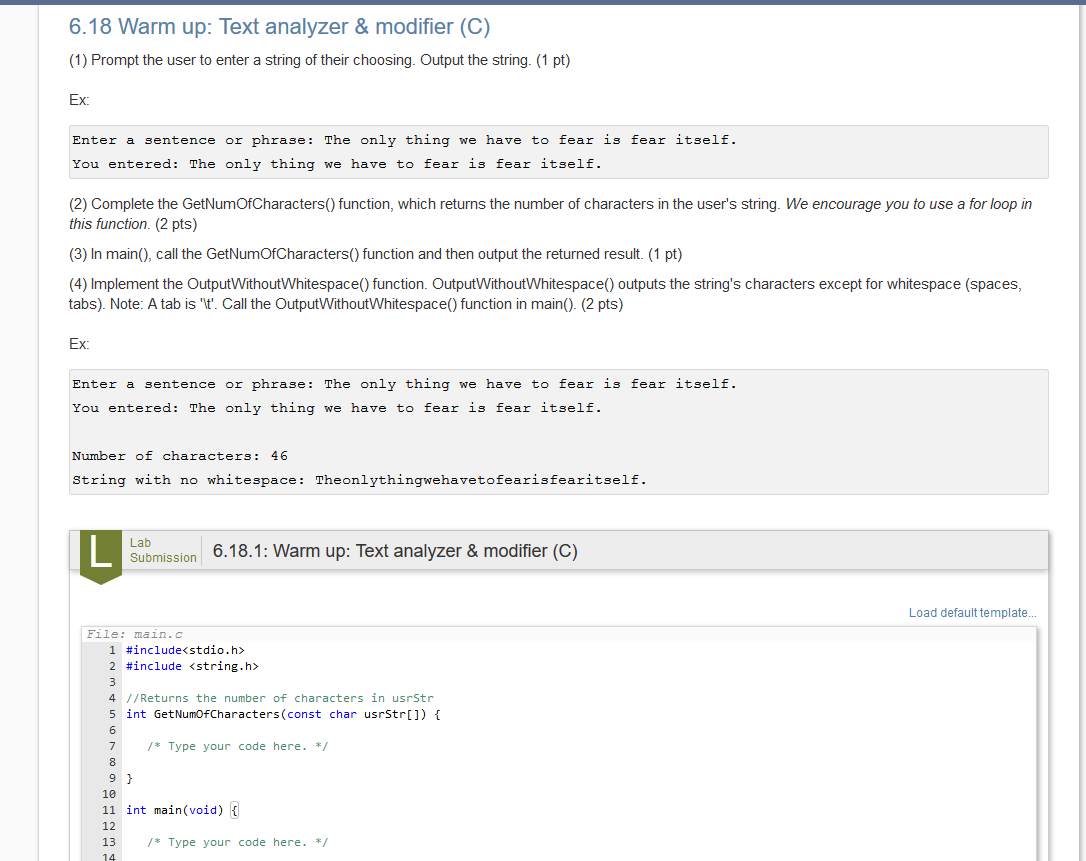The height and width of the screenshot is (861, 1086).
Task: Place cursor on #include <string.h> line
Action: tap(192, 666)
